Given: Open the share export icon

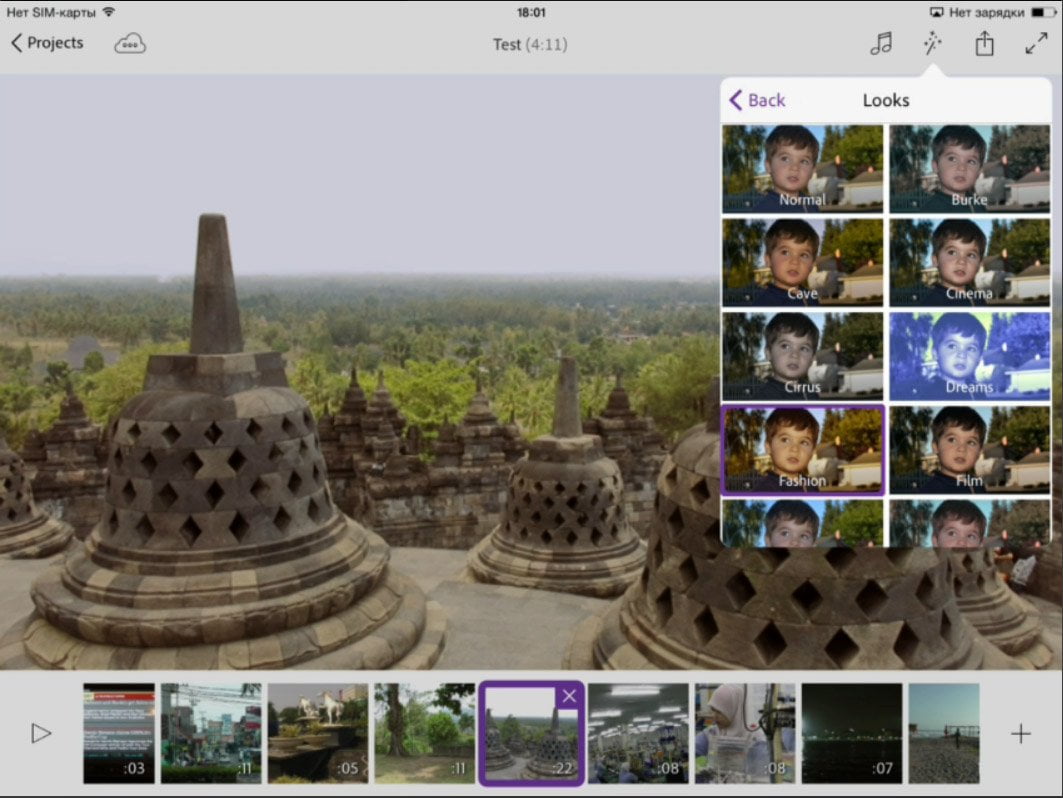Looking at the screenshot, I should pyautogui.click(x=984, y=43).
